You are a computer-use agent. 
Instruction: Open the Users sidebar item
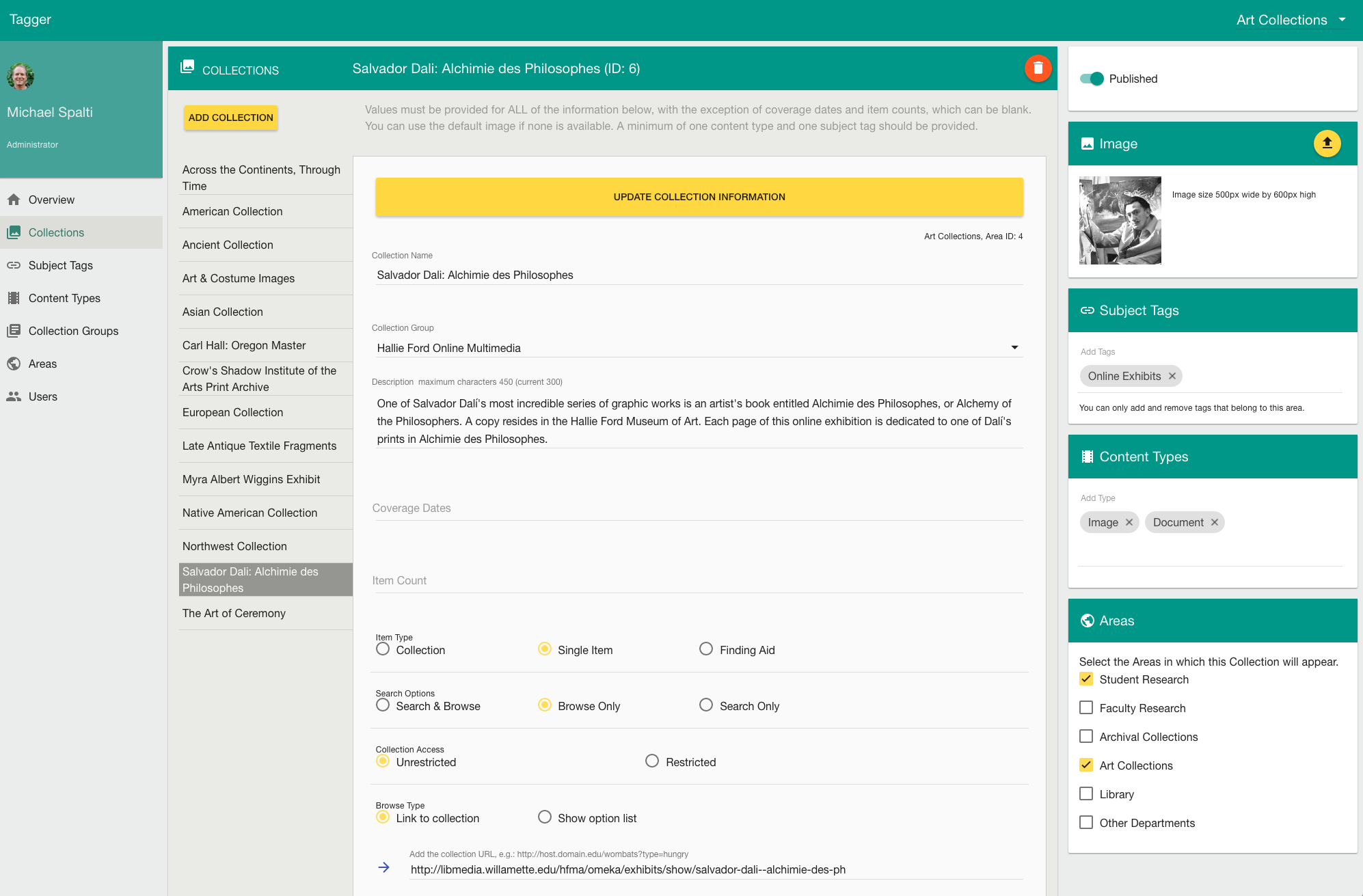click(42, 396)
